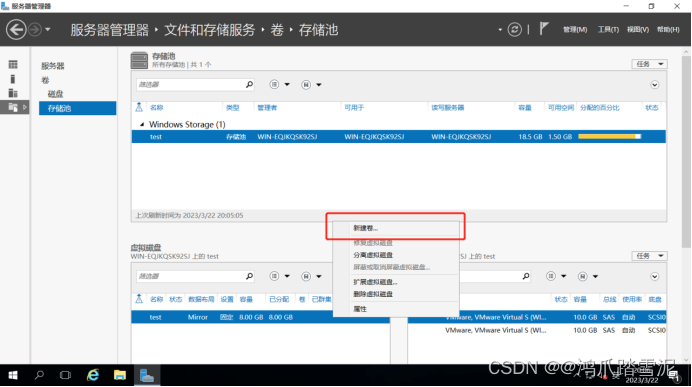This screenshot has width=692, height=387.
Task: Open list criteria icon in virtual disk pane
Action: 274,276
